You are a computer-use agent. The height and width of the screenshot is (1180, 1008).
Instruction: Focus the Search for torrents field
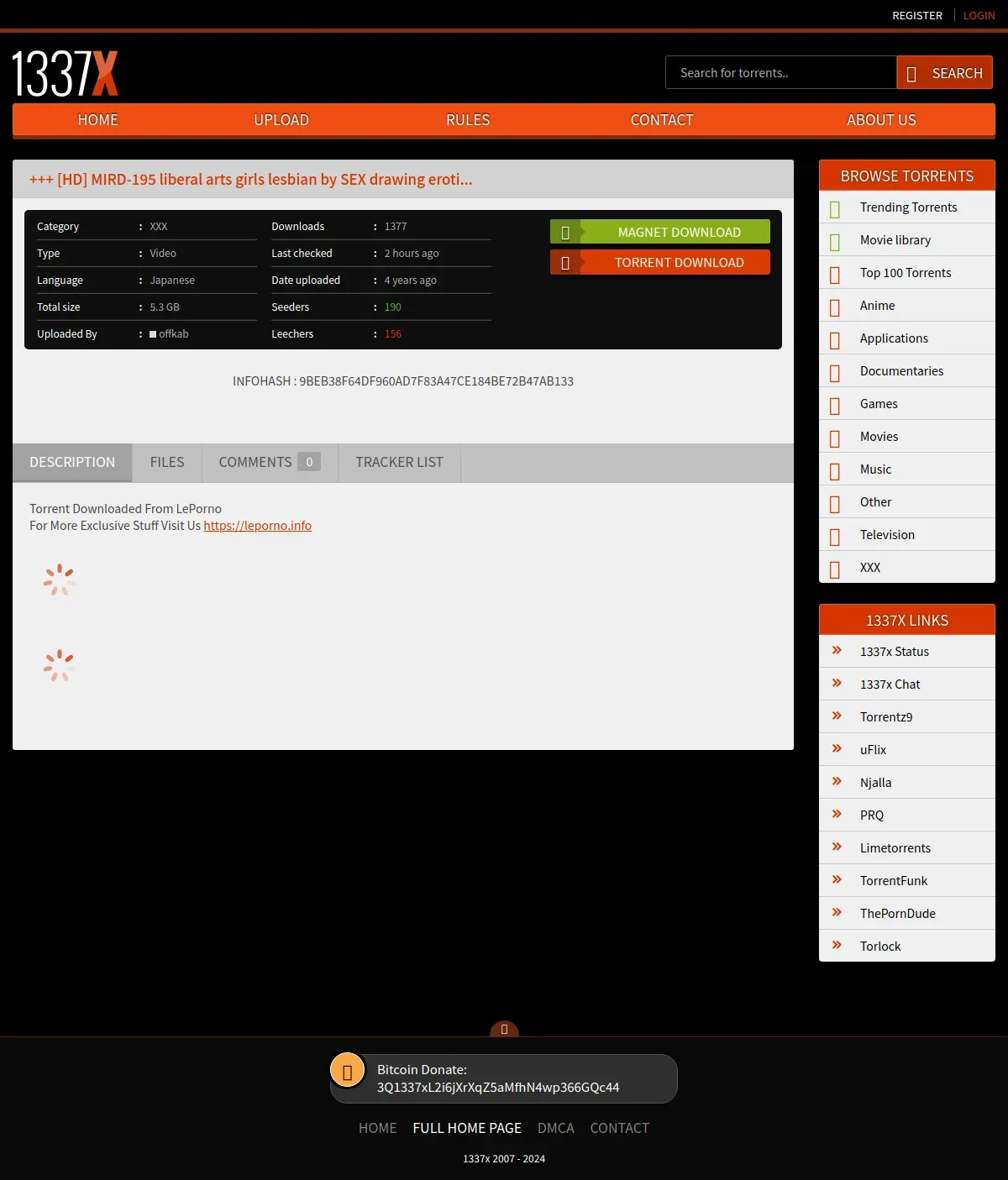(x=781, y=72)
